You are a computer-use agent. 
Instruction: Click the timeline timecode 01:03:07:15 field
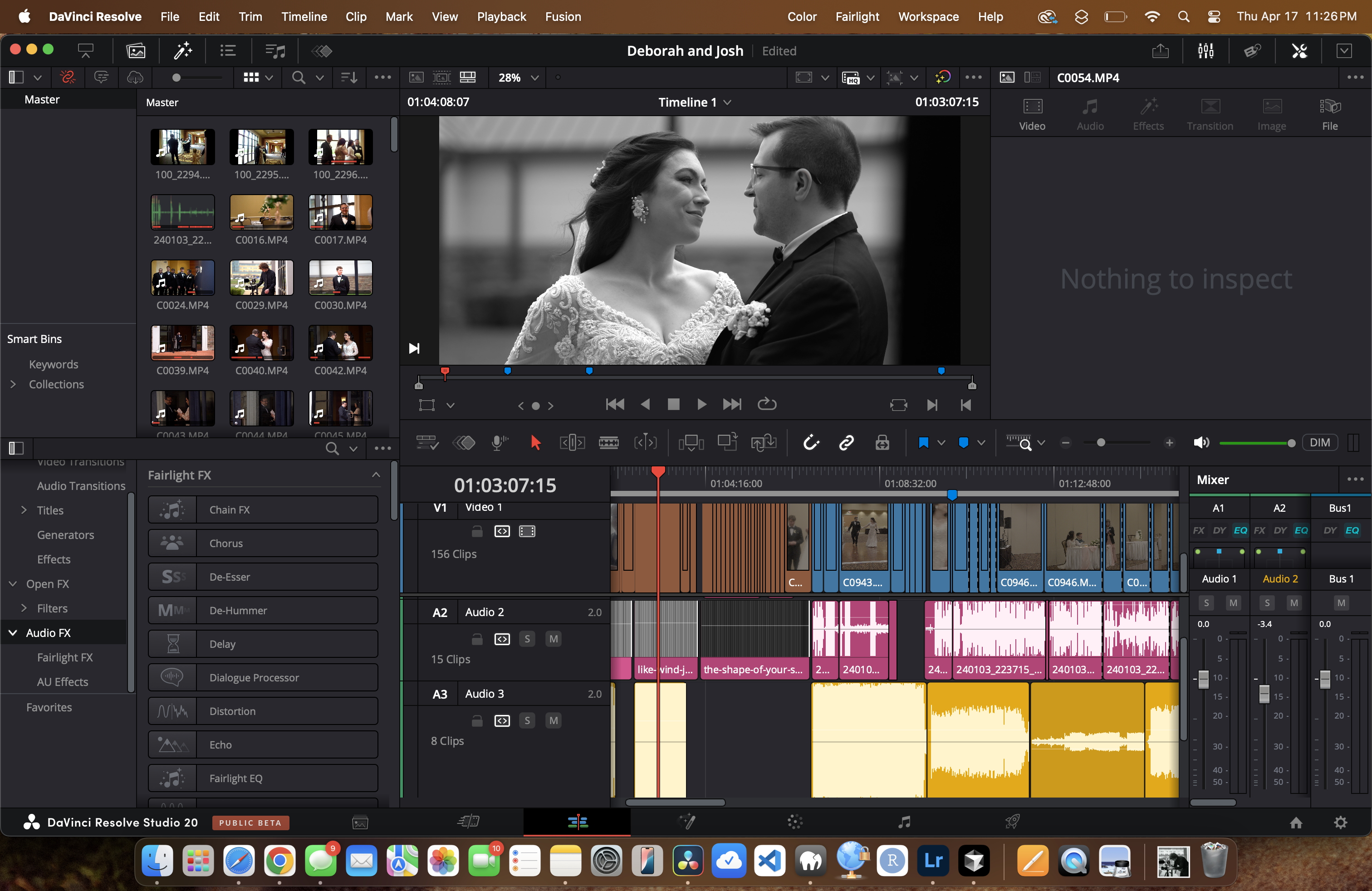click(505, 485)
